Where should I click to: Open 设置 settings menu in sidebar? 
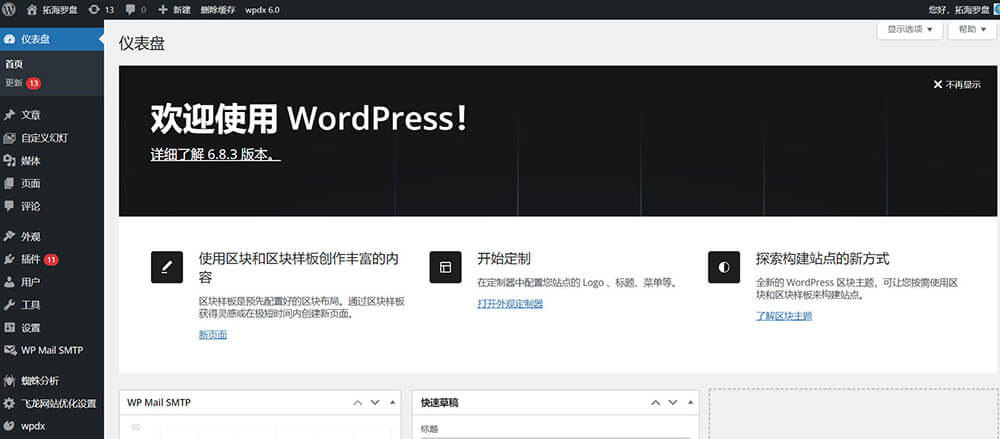[x=31, y=328]
